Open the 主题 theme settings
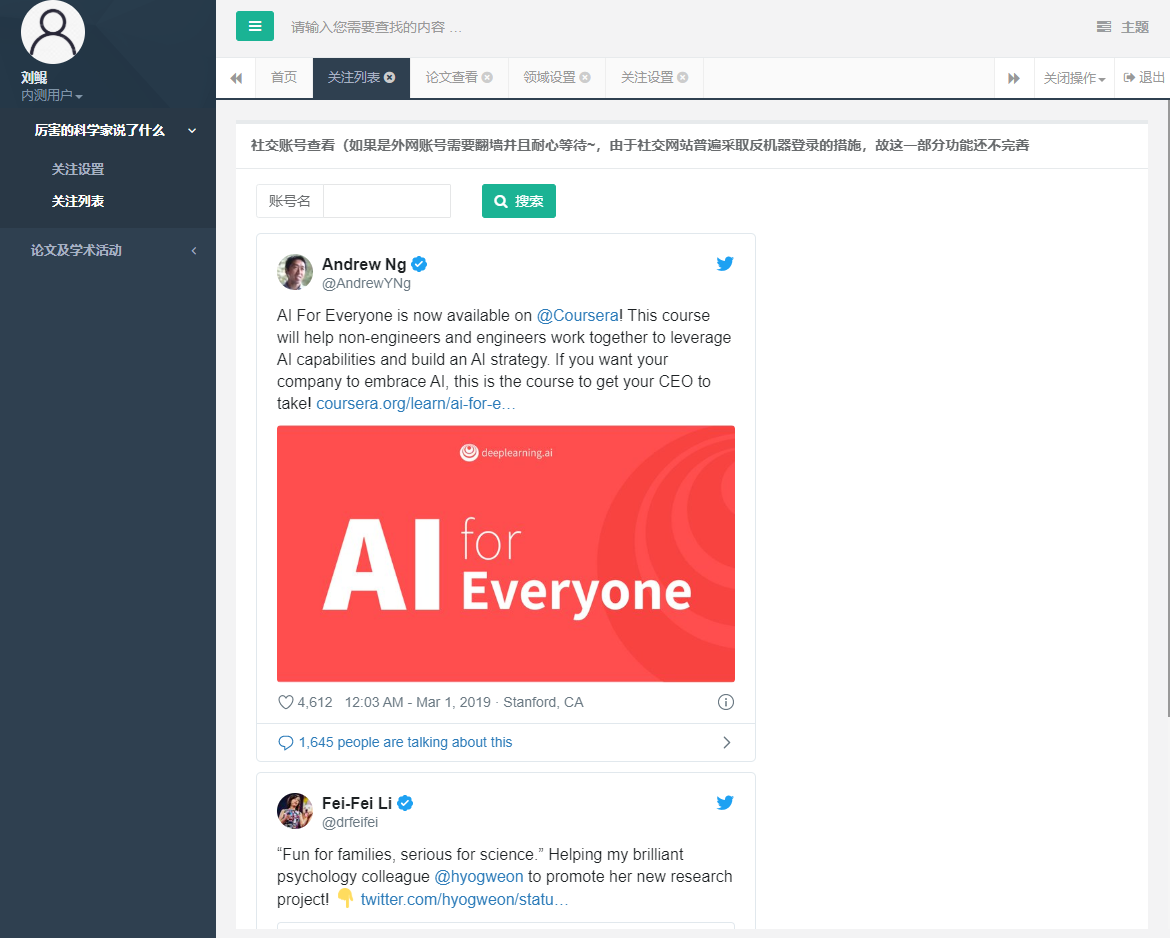Image resolution: width=1170 pixels, height=938 pixels. point(1123,28)
